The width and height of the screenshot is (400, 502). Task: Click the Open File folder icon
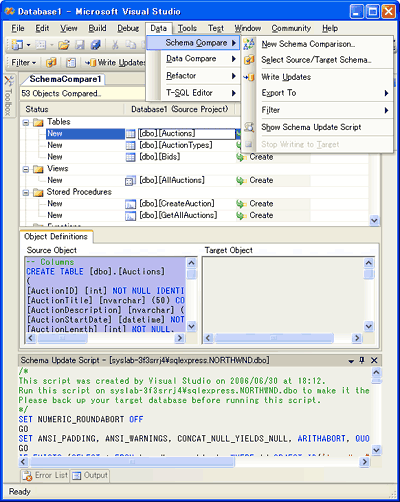point(64,45)
